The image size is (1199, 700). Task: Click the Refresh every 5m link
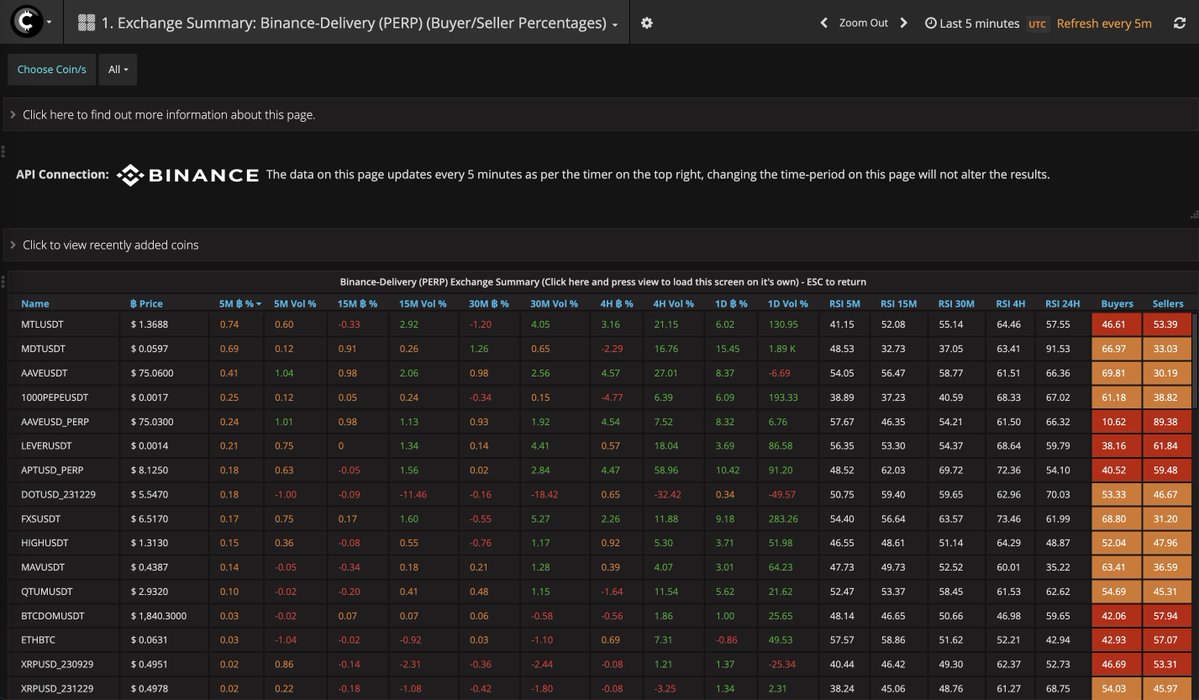[x=1104, y=22]
